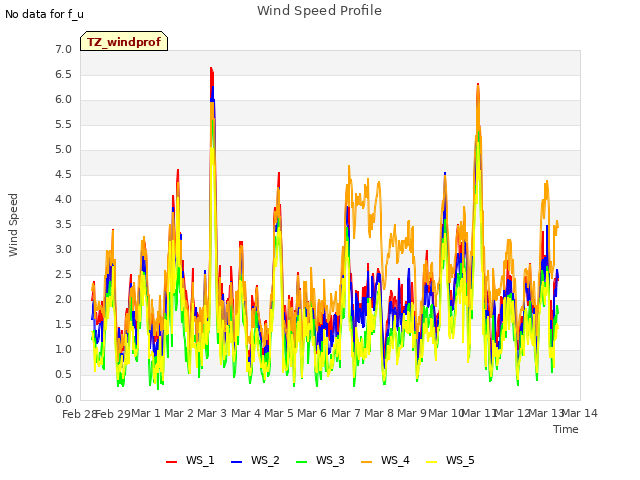The height and width of the screenshot is (480, 640).
Task: Click the 5.5 y-axis tick label
Action: click(x=63, y=124)
